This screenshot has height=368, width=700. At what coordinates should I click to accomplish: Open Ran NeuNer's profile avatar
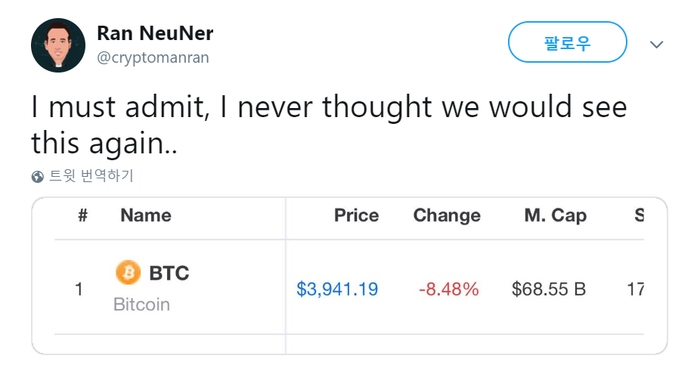point(58,45)
